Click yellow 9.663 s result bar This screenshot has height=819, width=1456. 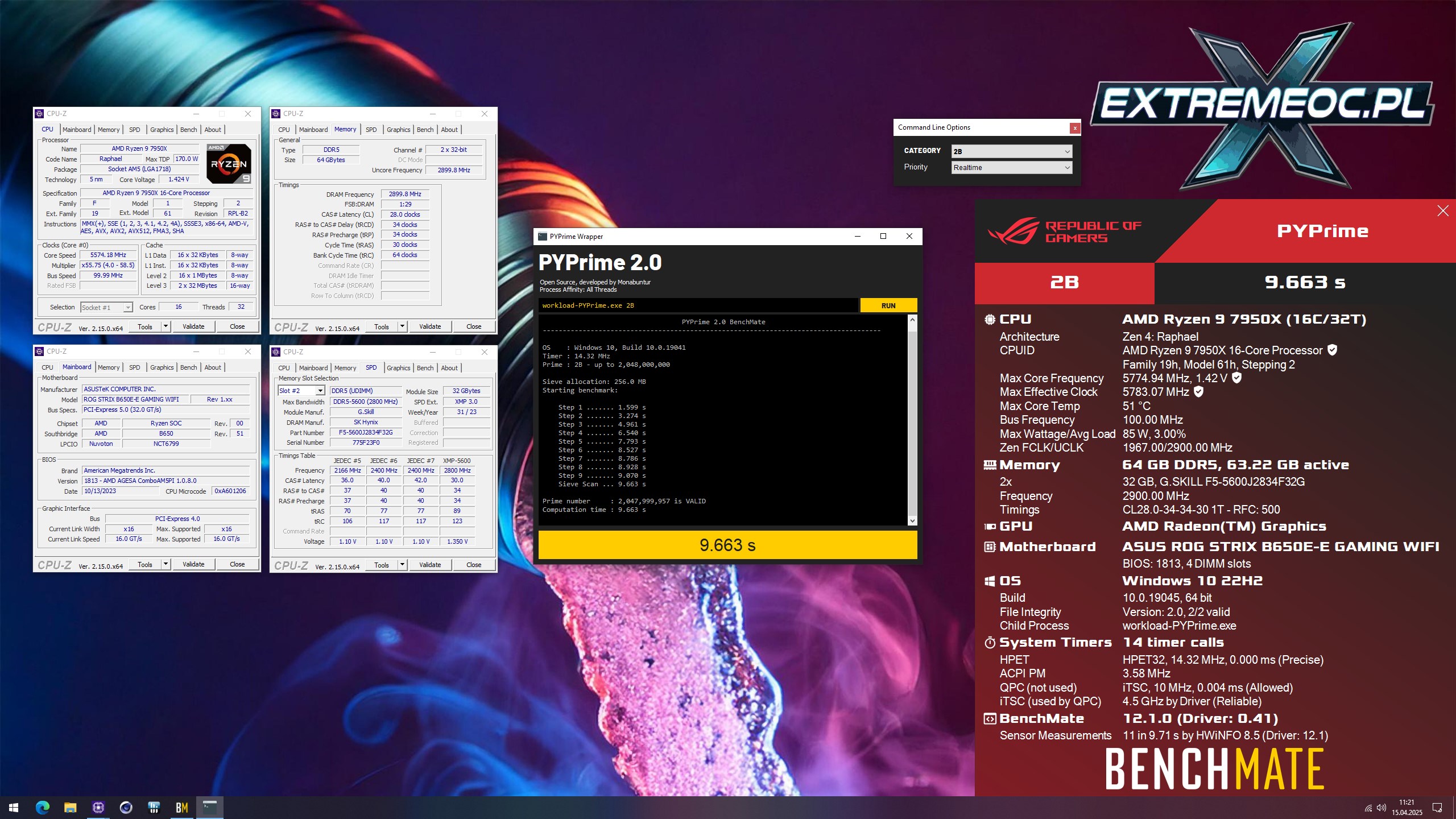(727, 545)
